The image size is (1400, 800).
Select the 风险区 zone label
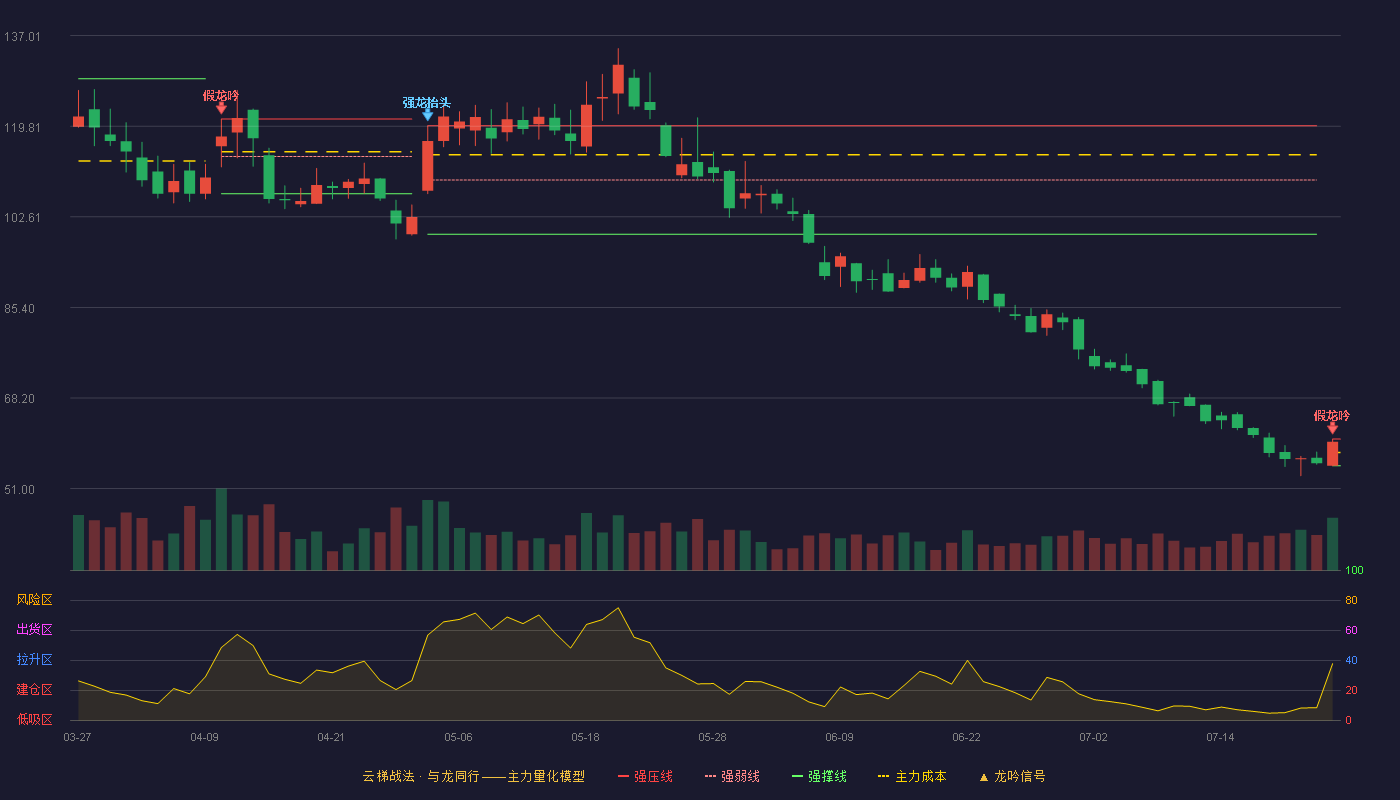click(x=34, y=600)
